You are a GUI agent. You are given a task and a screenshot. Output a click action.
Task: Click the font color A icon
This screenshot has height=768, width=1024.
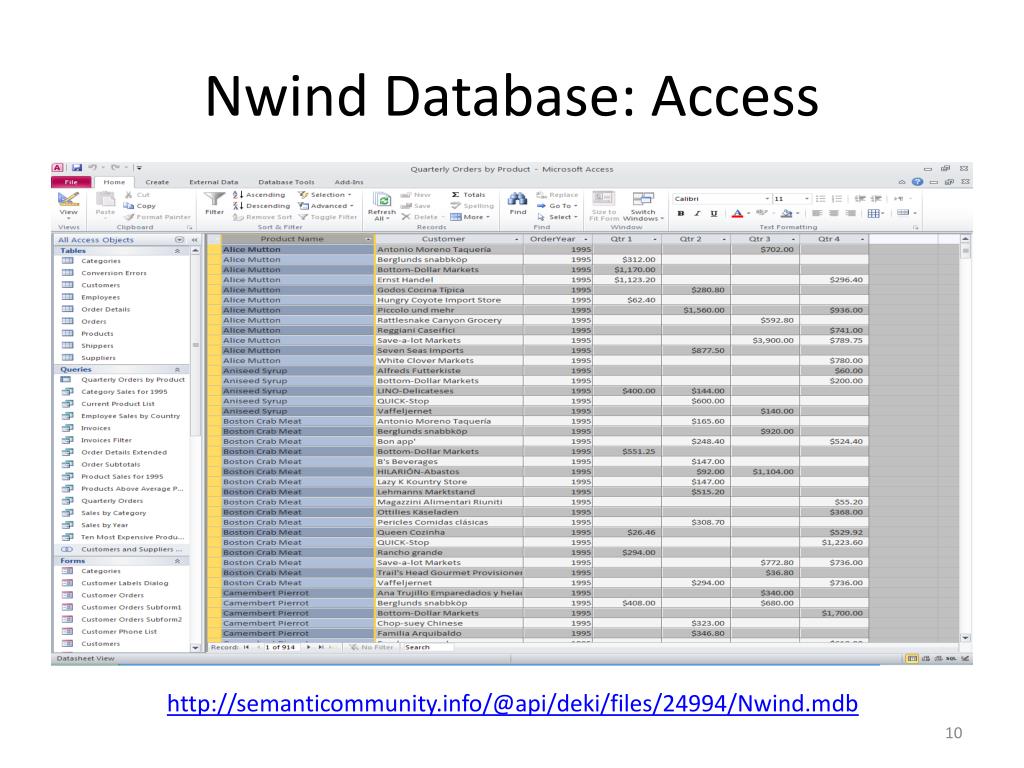click(737, 214)
